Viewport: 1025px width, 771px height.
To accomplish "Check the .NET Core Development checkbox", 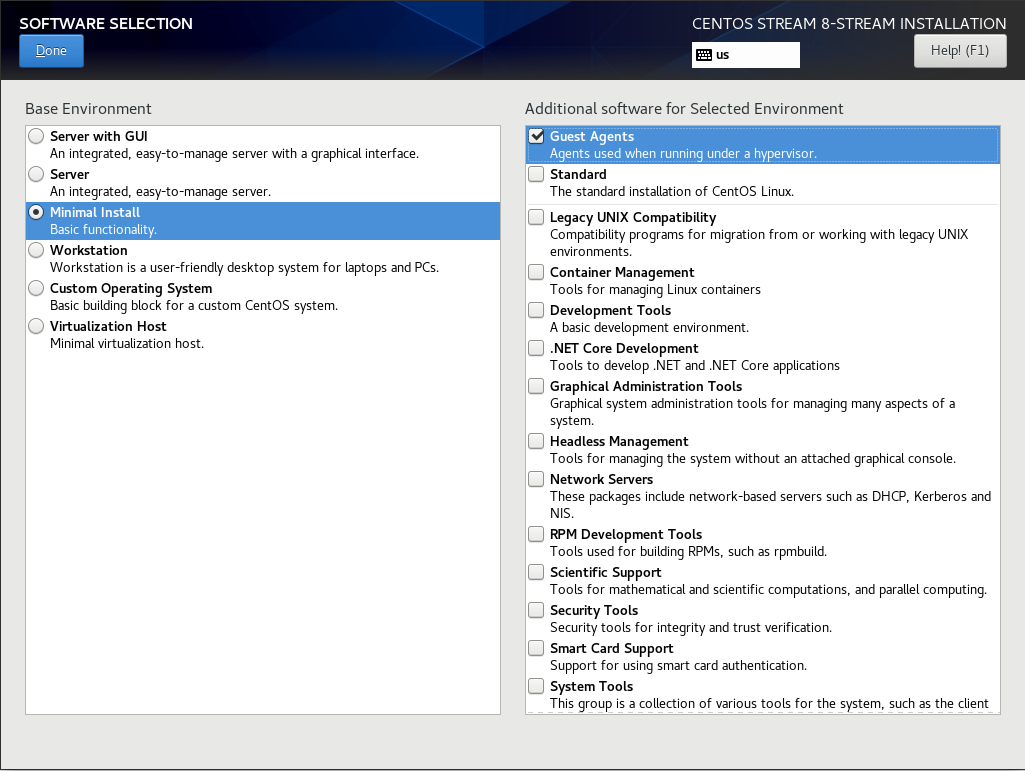I will pos(536,348).
